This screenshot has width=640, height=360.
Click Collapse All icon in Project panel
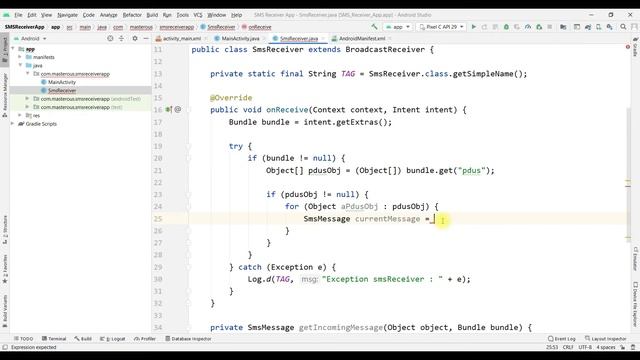tap(121, 38)
